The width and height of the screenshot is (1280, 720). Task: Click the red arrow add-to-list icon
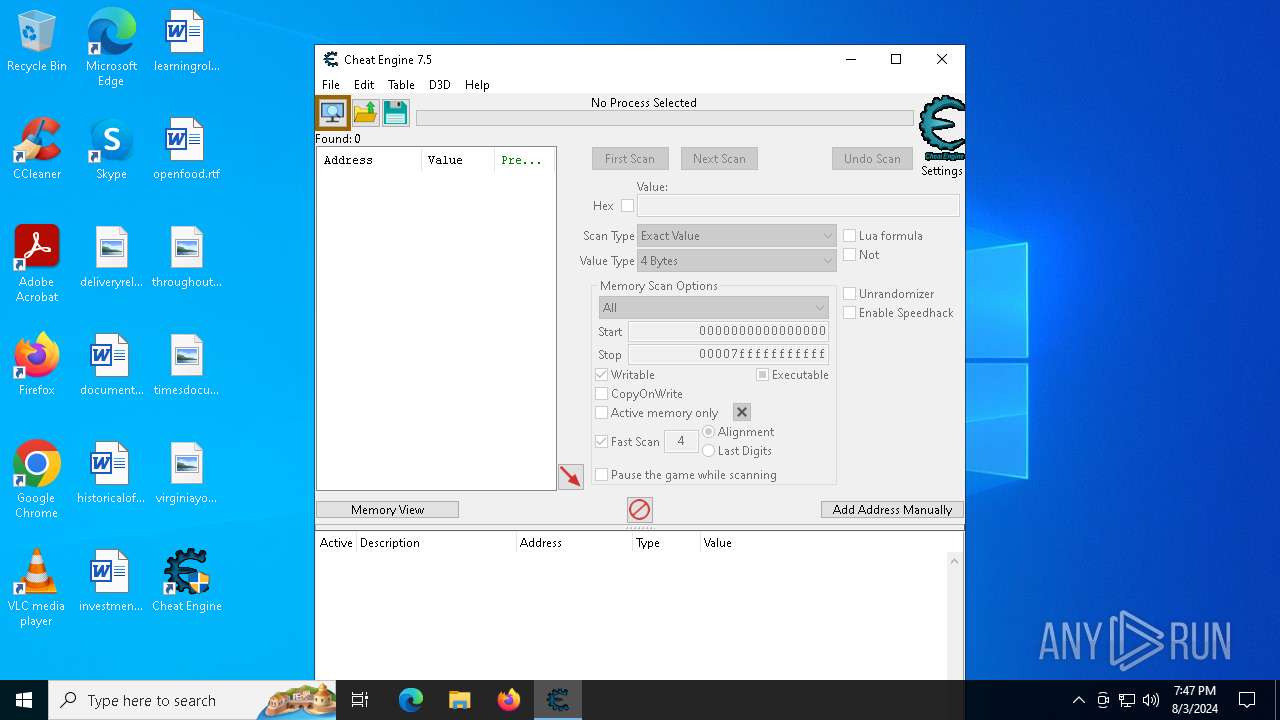571,477
